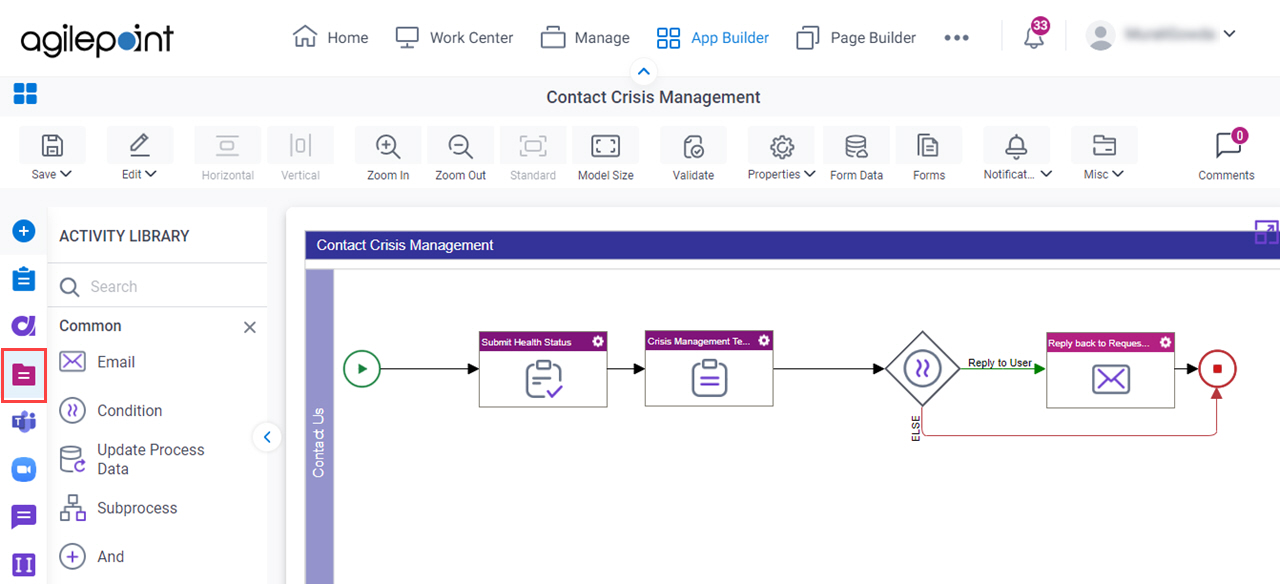This screenshot has width=1280, height=584.
Task: Expand canvas to full screen
Action: [1266, 232]
